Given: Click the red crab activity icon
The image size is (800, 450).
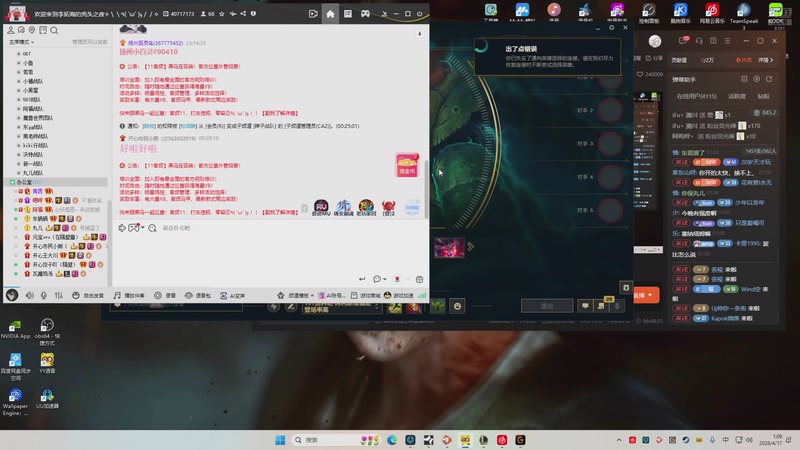Looking at the screenshot, I should coord(388,207).
